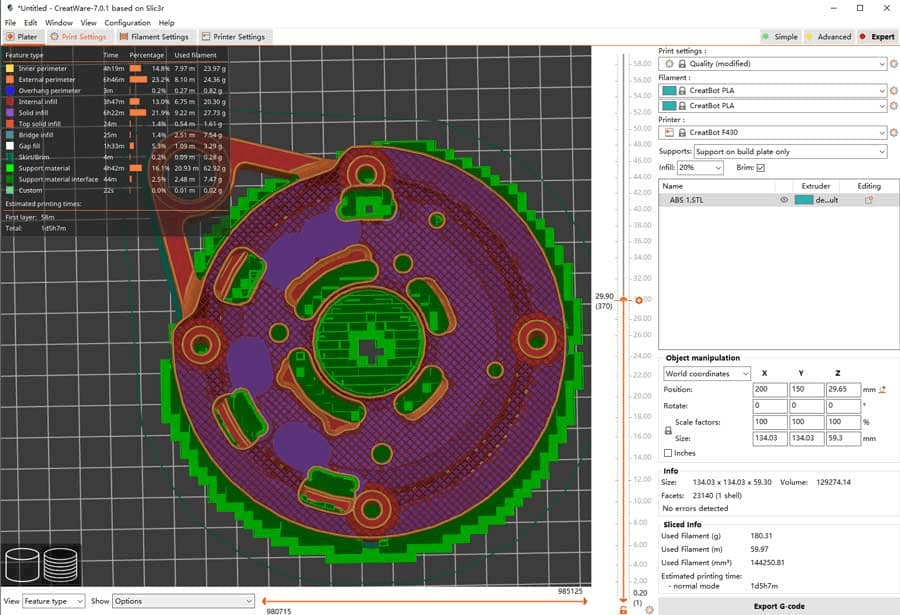
Task: Click the layer slider lock icon at bottom
Action: (x=623, y=610)
